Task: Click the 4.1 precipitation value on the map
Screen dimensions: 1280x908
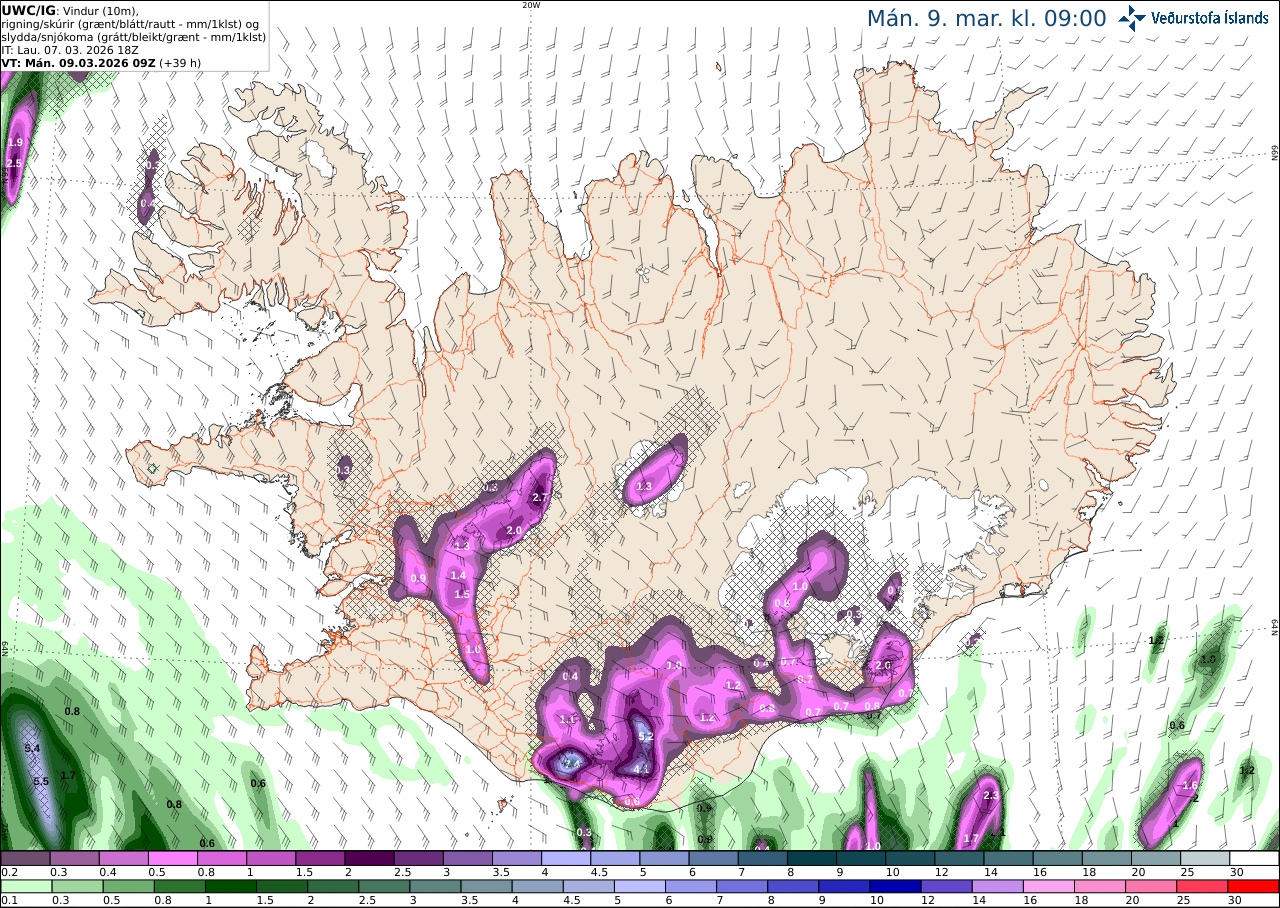Action: click(x=642, y=768)
